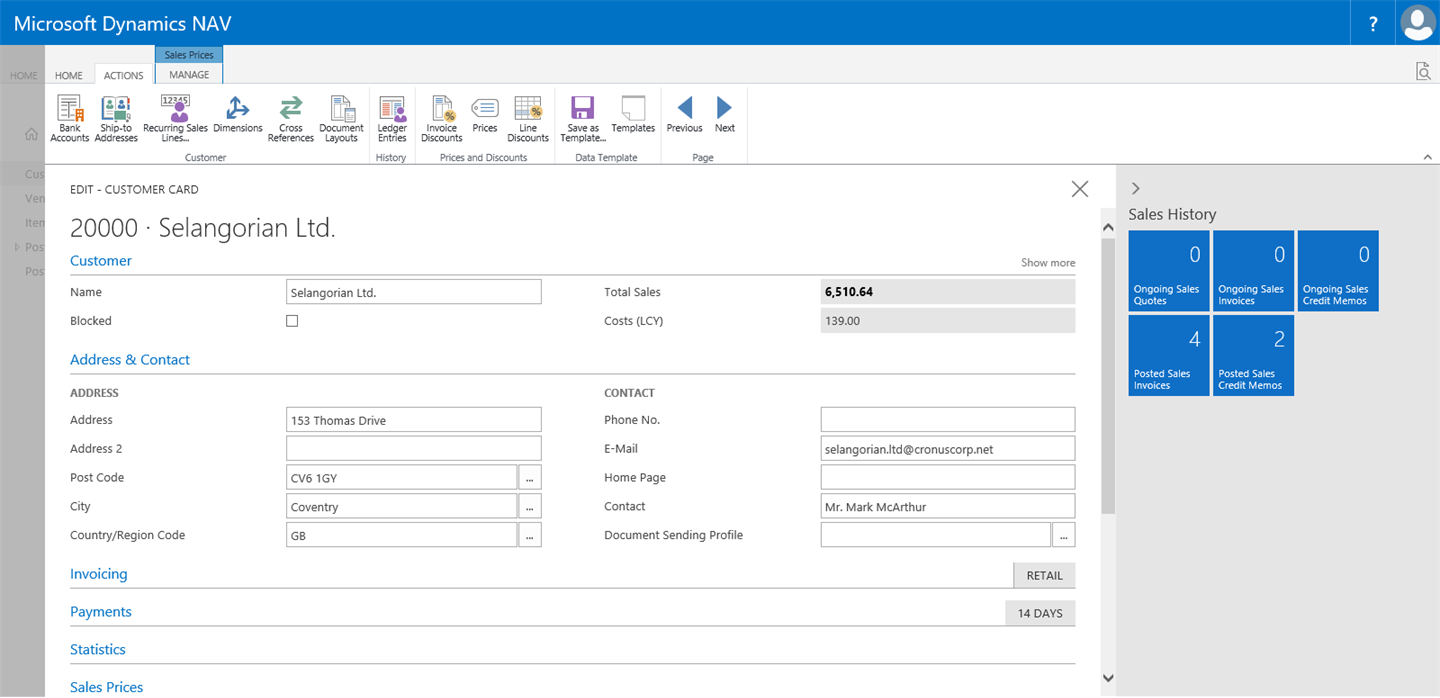Expand the Payments section
1440x698 pixels.
point(100,612)
